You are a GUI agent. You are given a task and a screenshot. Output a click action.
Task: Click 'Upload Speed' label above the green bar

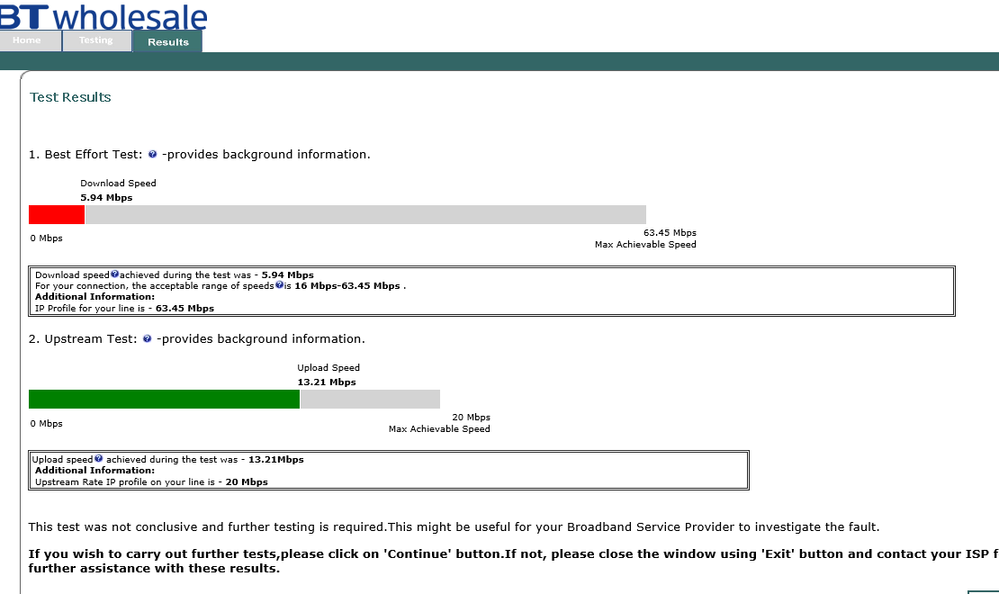point(328,368)
